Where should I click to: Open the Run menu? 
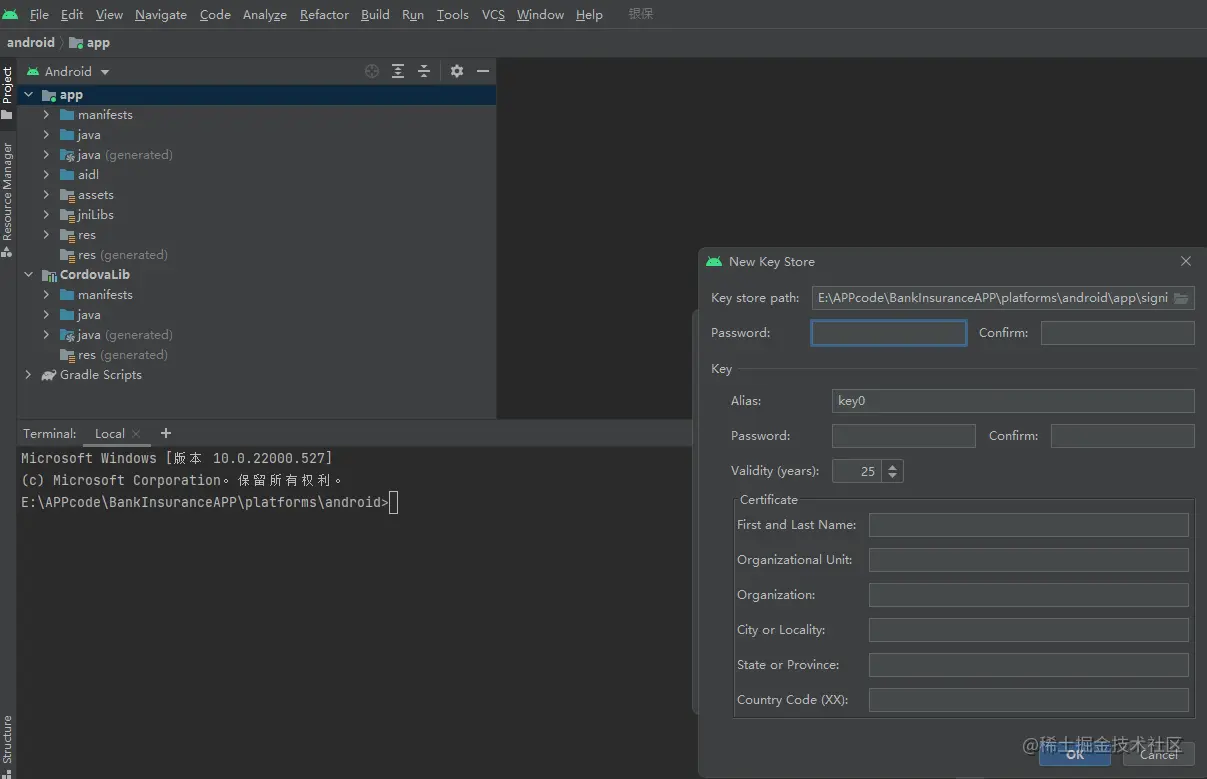pyautogui.click(x=413, y=15)
